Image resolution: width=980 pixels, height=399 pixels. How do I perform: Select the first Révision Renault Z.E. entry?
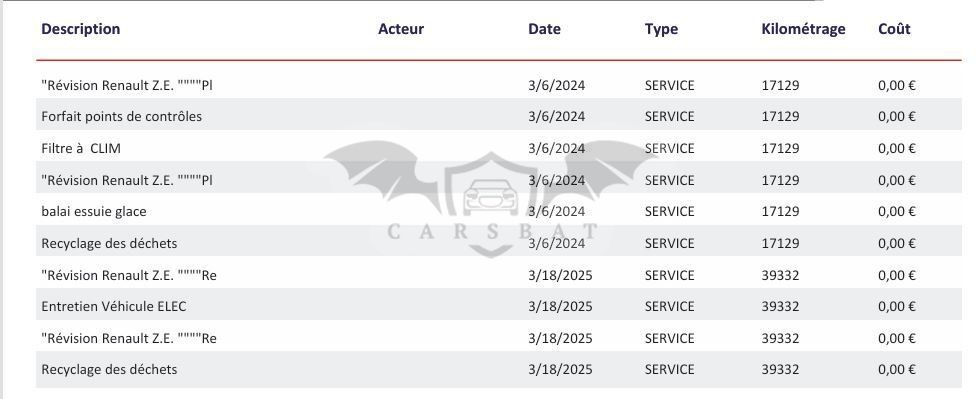[x=127, y=86]
